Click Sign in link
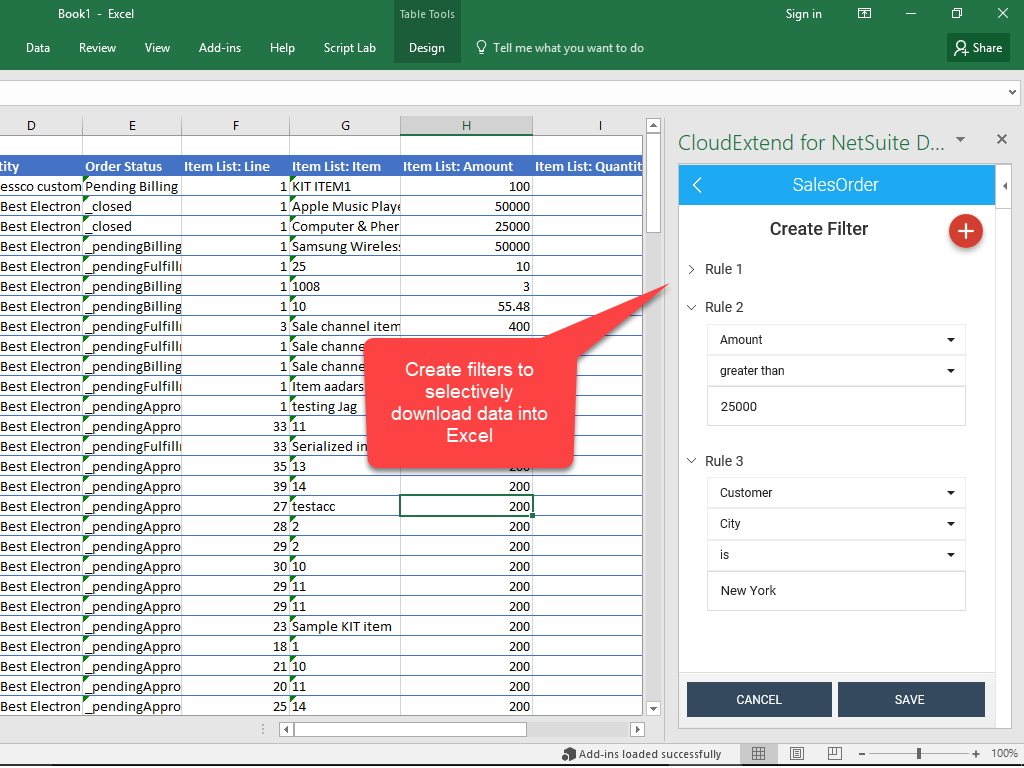The image size is (1024, 768). point(803,14)
